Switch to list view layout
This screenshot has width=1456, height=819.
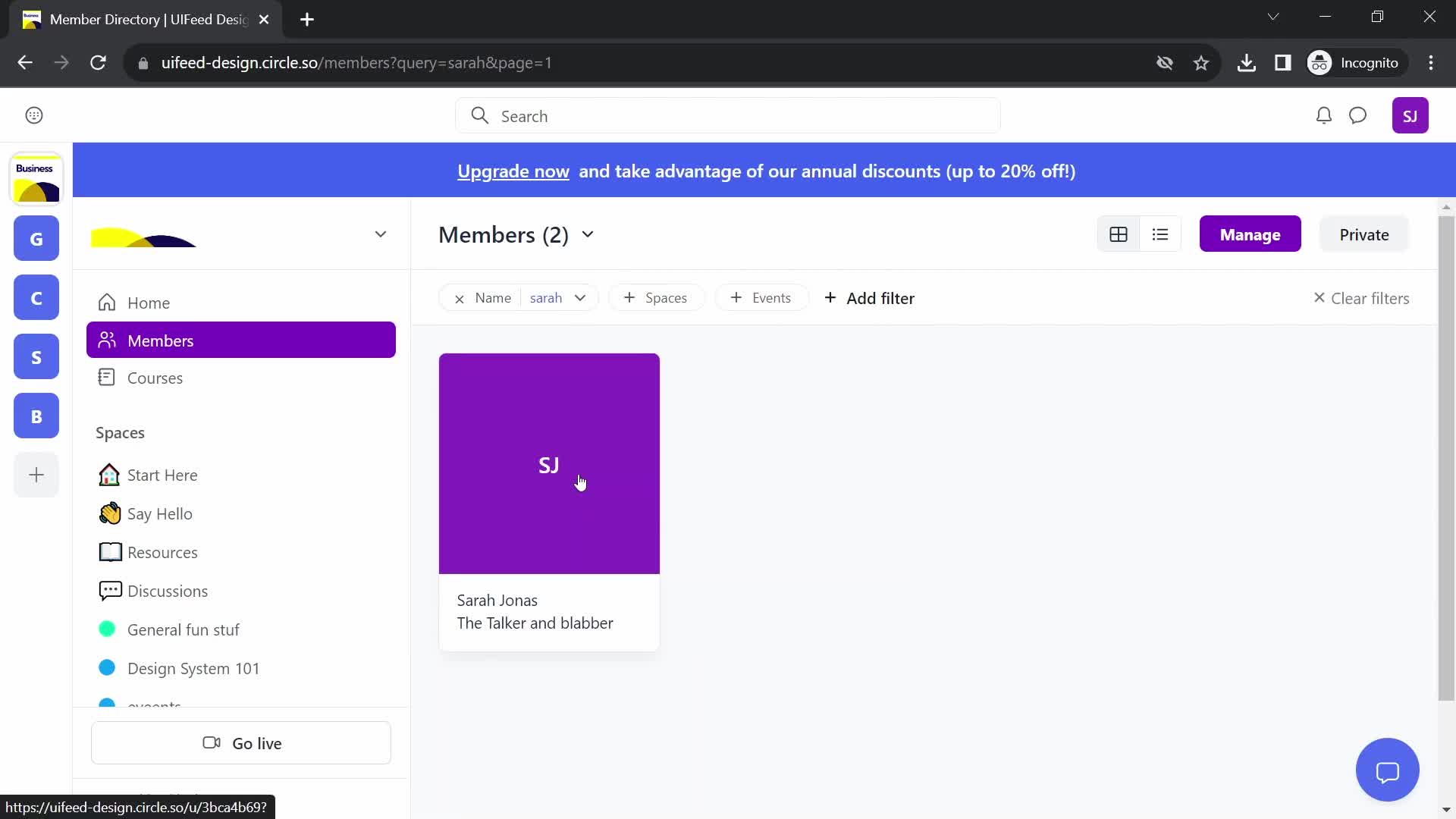click(x=1161, y=234)
